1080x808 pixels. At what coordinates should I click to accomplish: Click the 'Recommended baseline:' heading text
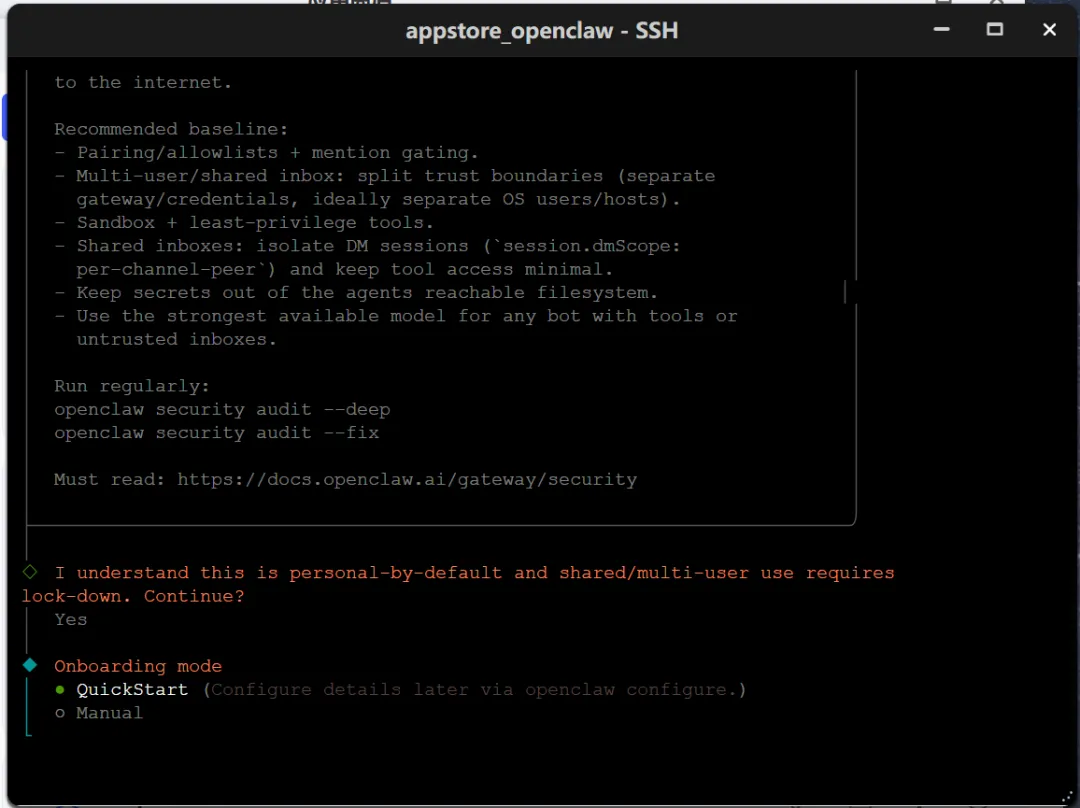[172, 129]
